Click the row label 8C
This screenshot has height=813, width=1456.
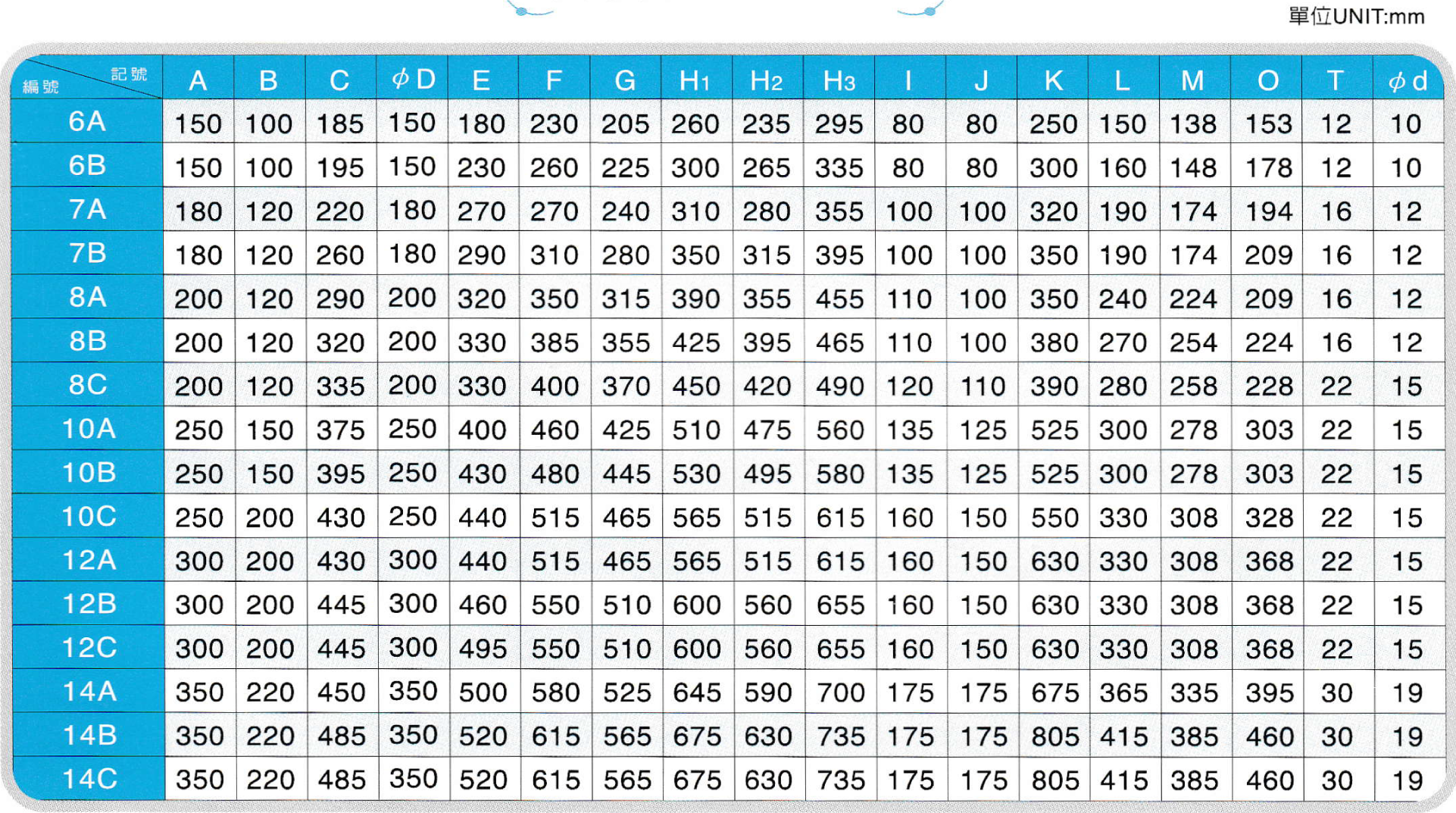tap(88, 385)
